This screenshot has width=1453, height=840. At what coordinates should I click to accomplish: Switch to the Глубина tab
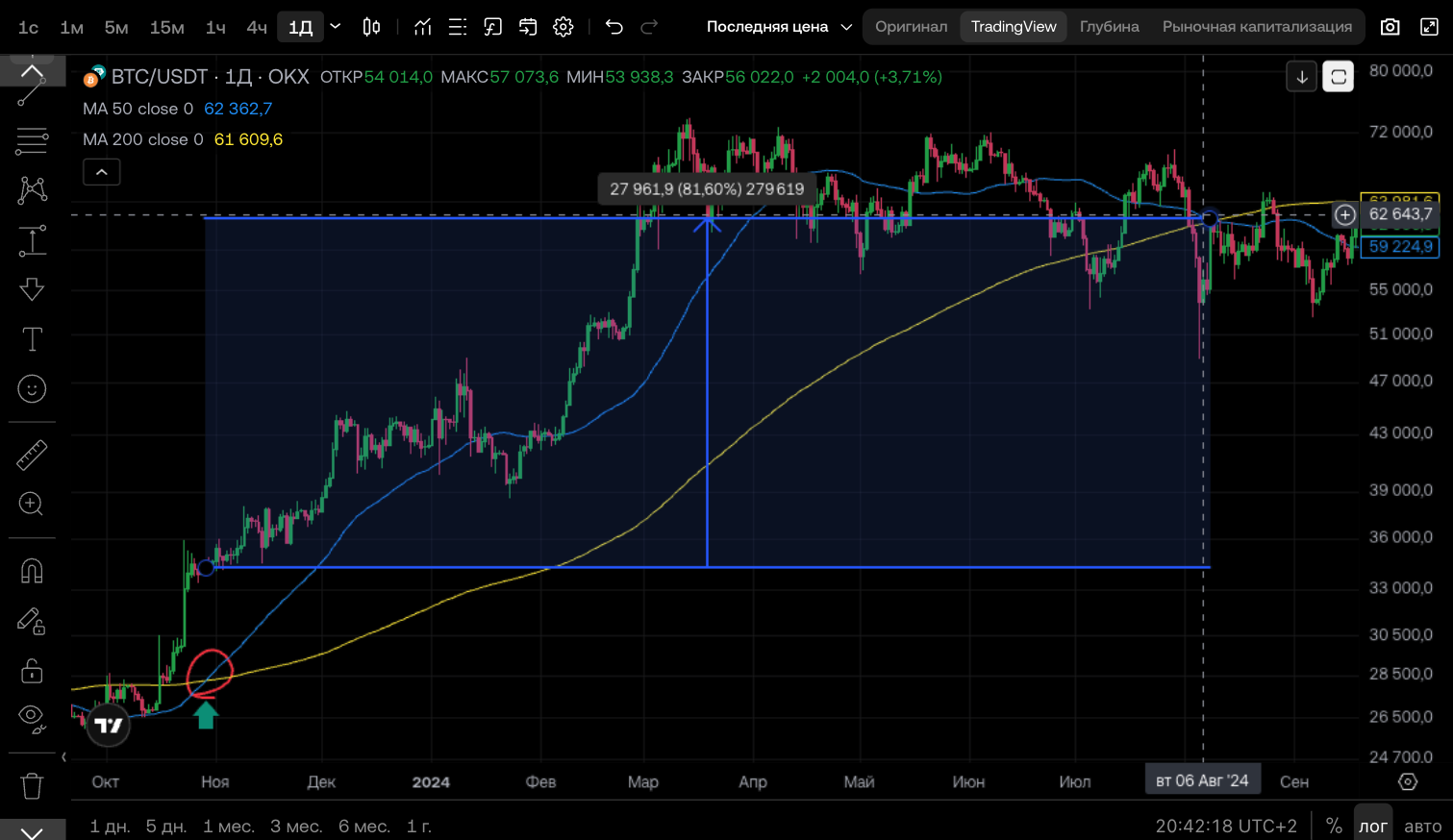1110,27
